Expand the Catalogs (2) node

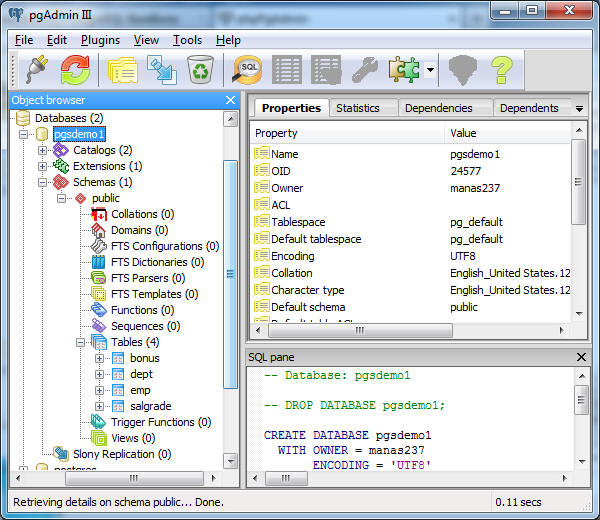click(x=42, y=150)
